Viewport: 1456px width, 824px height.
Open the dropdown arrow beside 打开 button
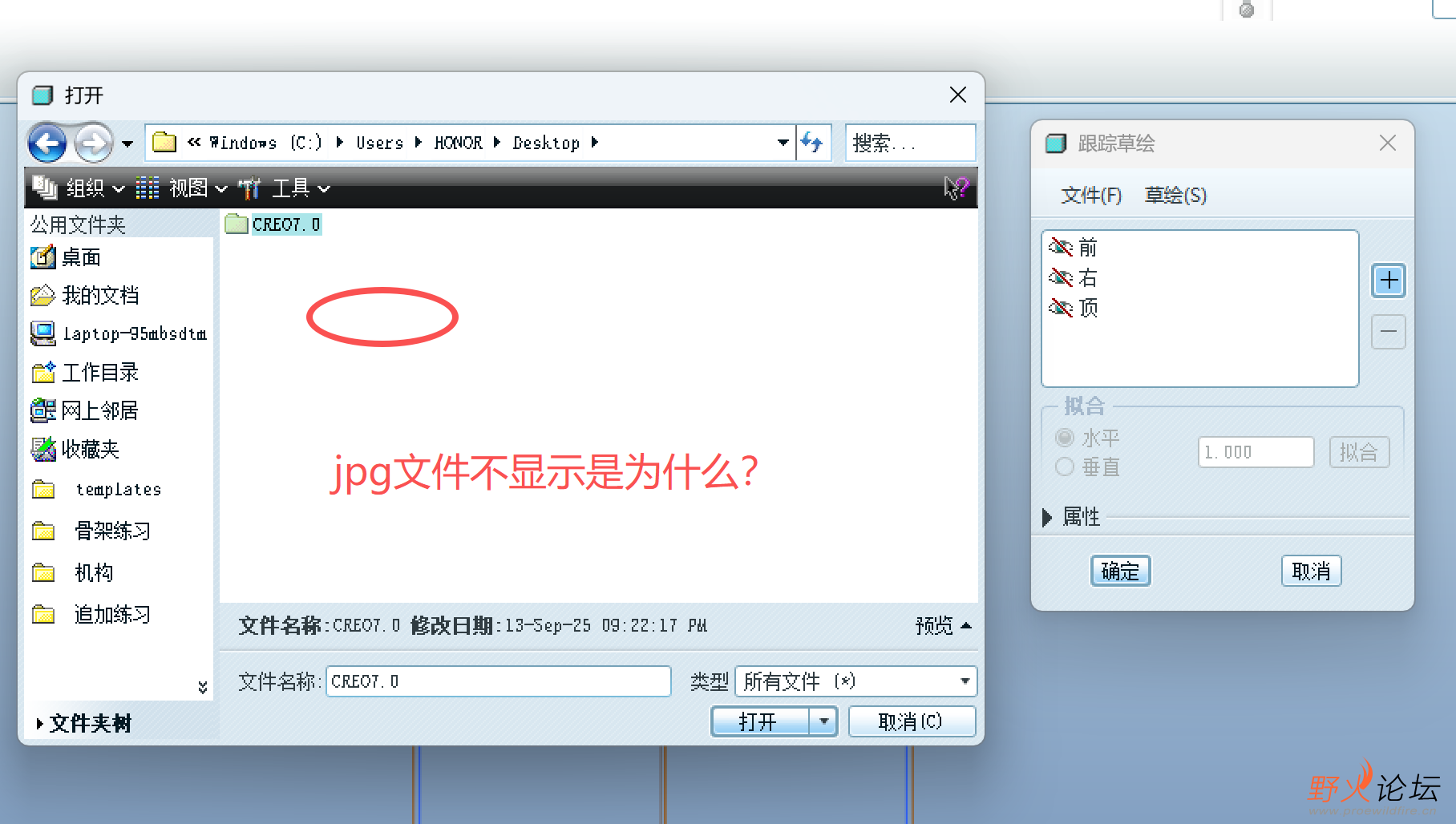pos(823,721)
